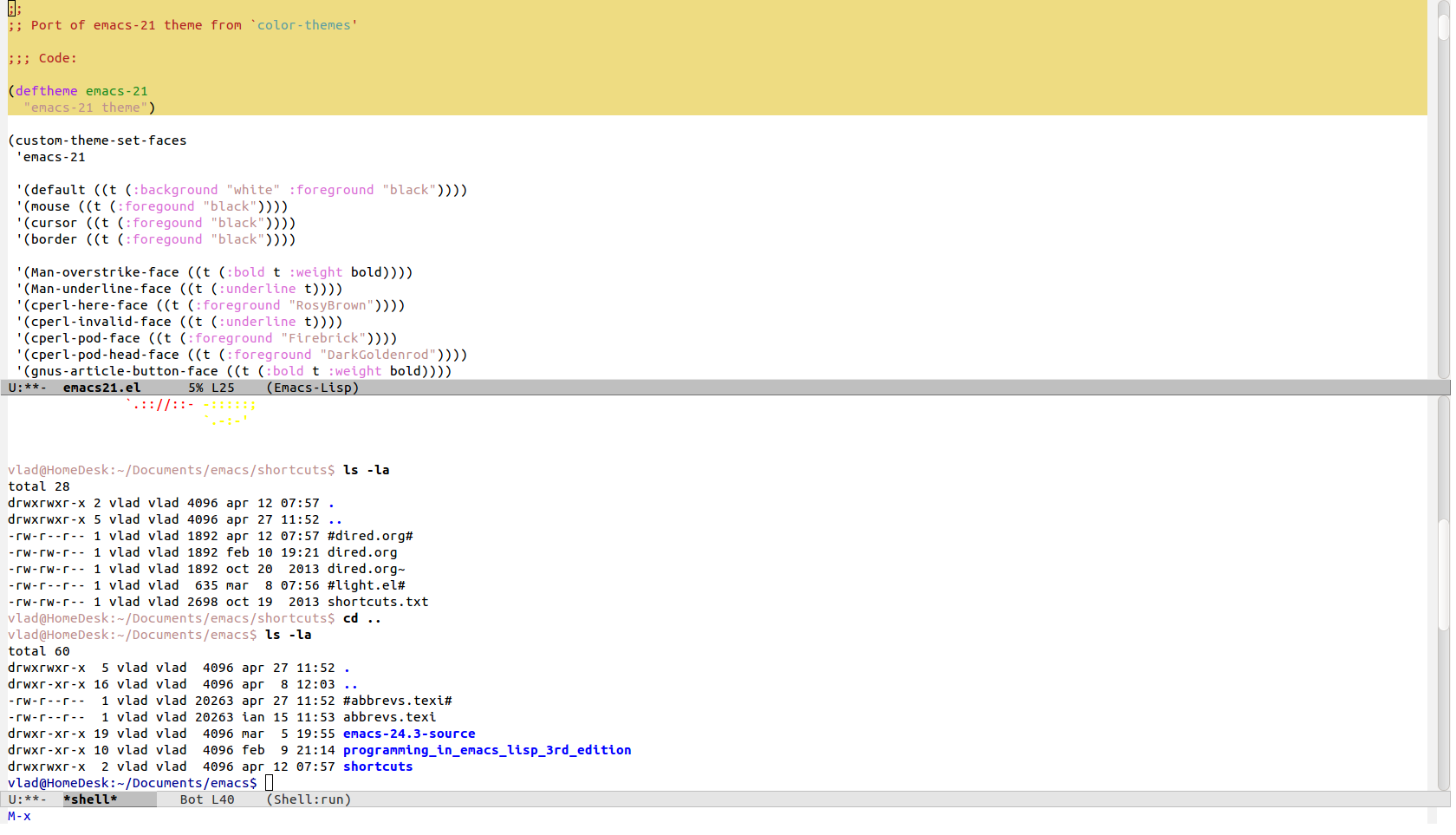Click the upper window's vertical scrollbar
Screen dimensions: 1456x835
[x=1444, y=189]
